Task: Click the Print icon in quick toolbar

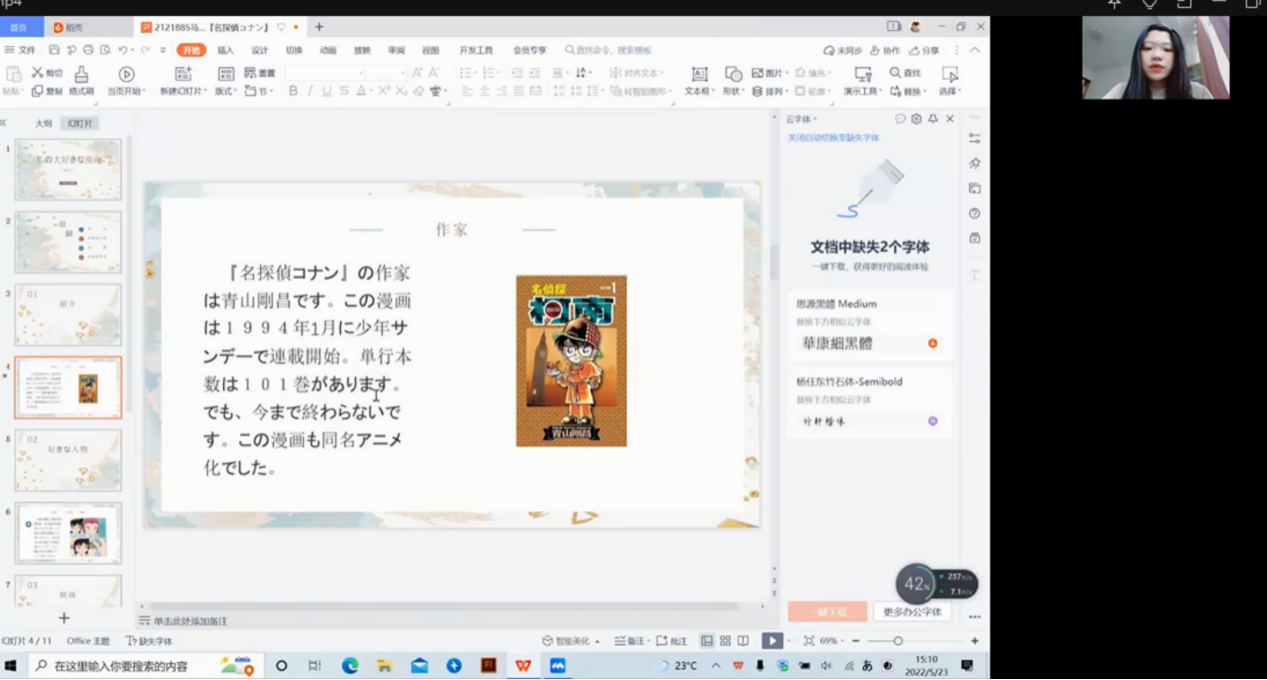Action: pos(88,50)
